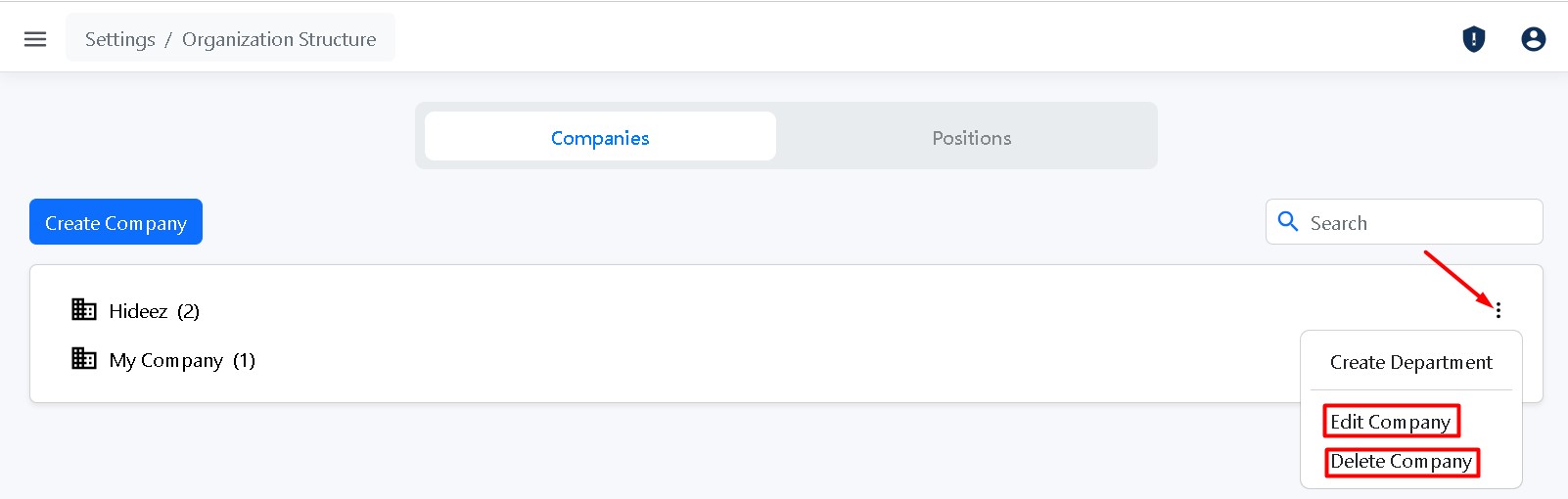Click the My Company building icon

(84, 359)
